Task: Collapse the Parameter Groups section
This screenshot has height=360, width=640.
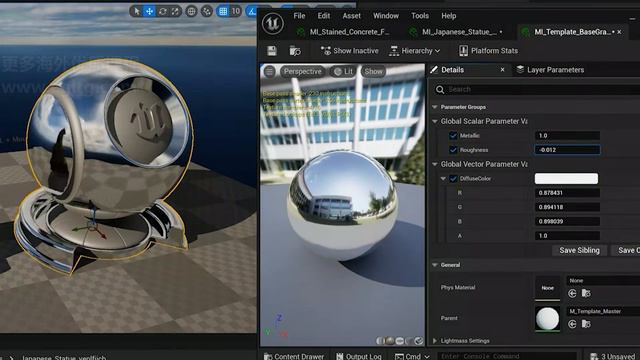Action: pos(435,107)
